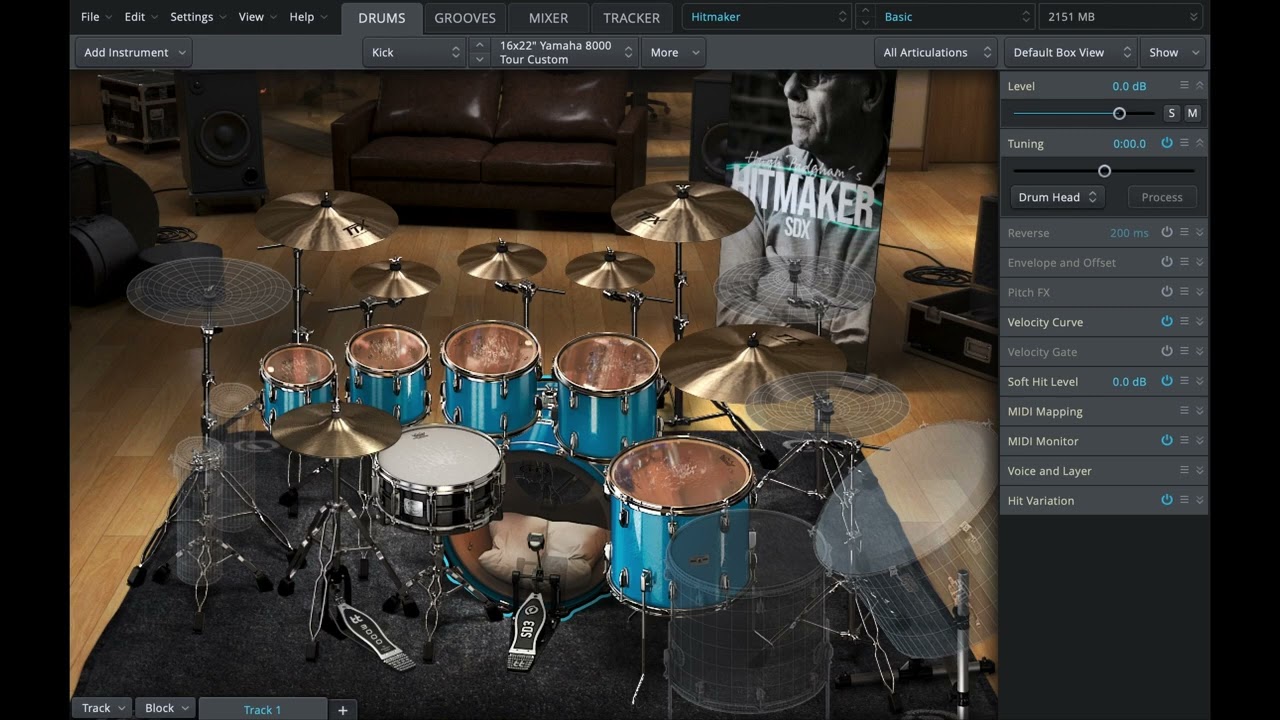The width and height of the screenshot is (1280, 720).
Task: Collapse the Tuning section chevron
Action: pyautogui.click(x=1200, y=143)
